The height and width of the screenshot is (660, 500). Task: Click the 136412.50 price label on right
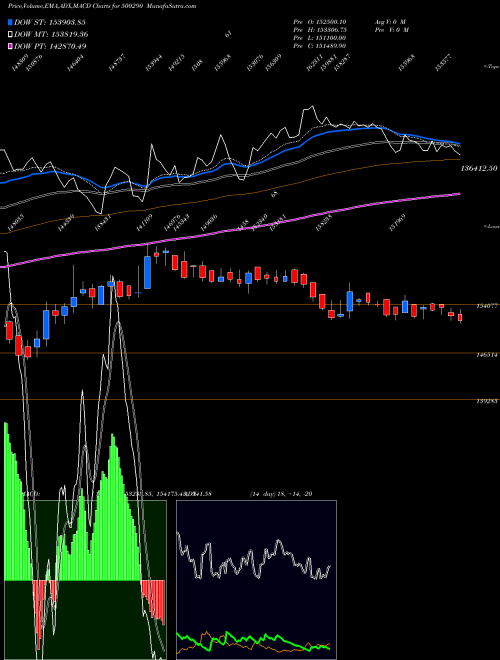479,168
